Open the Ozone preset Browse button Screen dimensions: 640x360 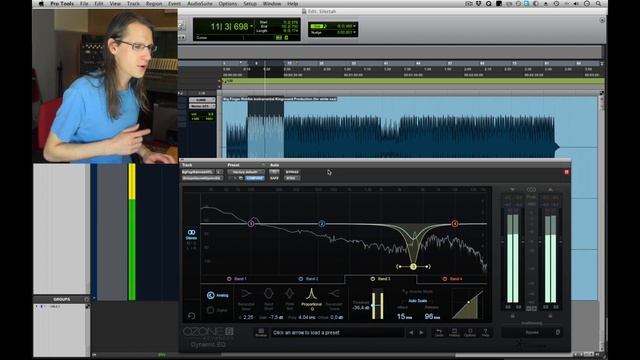click(x=261, y=332)
